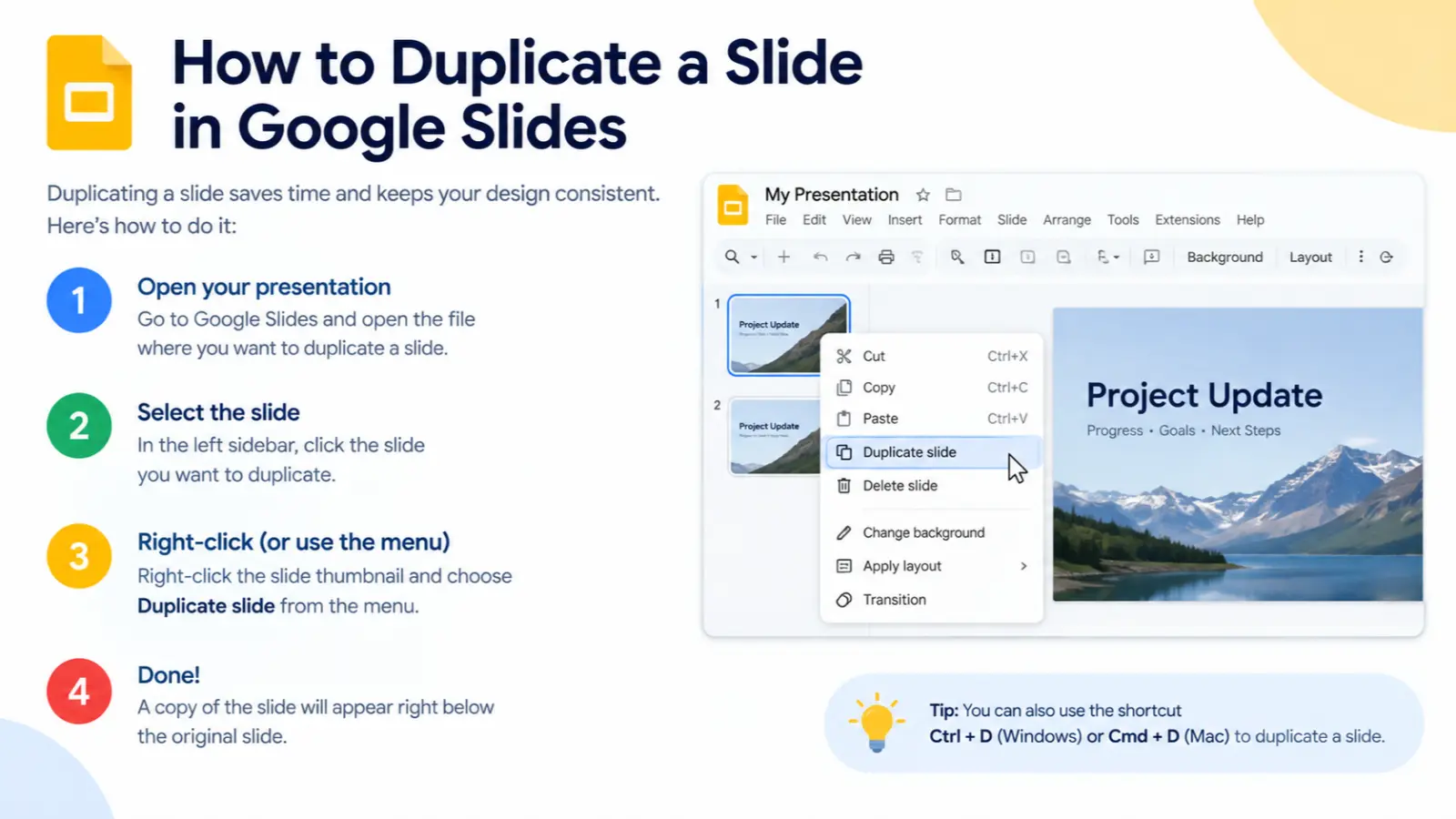Click the move-to-folder icon beside the title

point(954,195)
